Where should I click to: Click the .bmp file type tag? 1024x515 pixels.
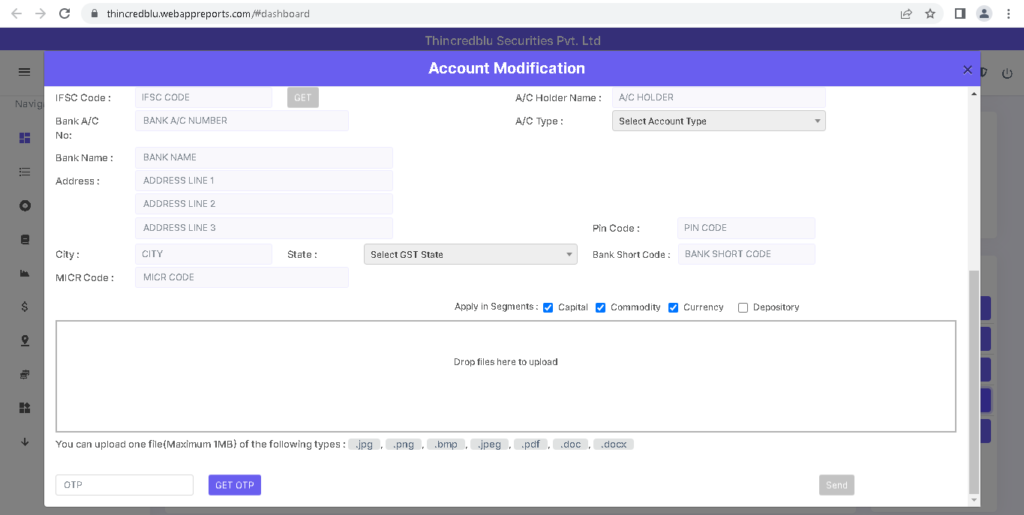click(x=446, y=445)
